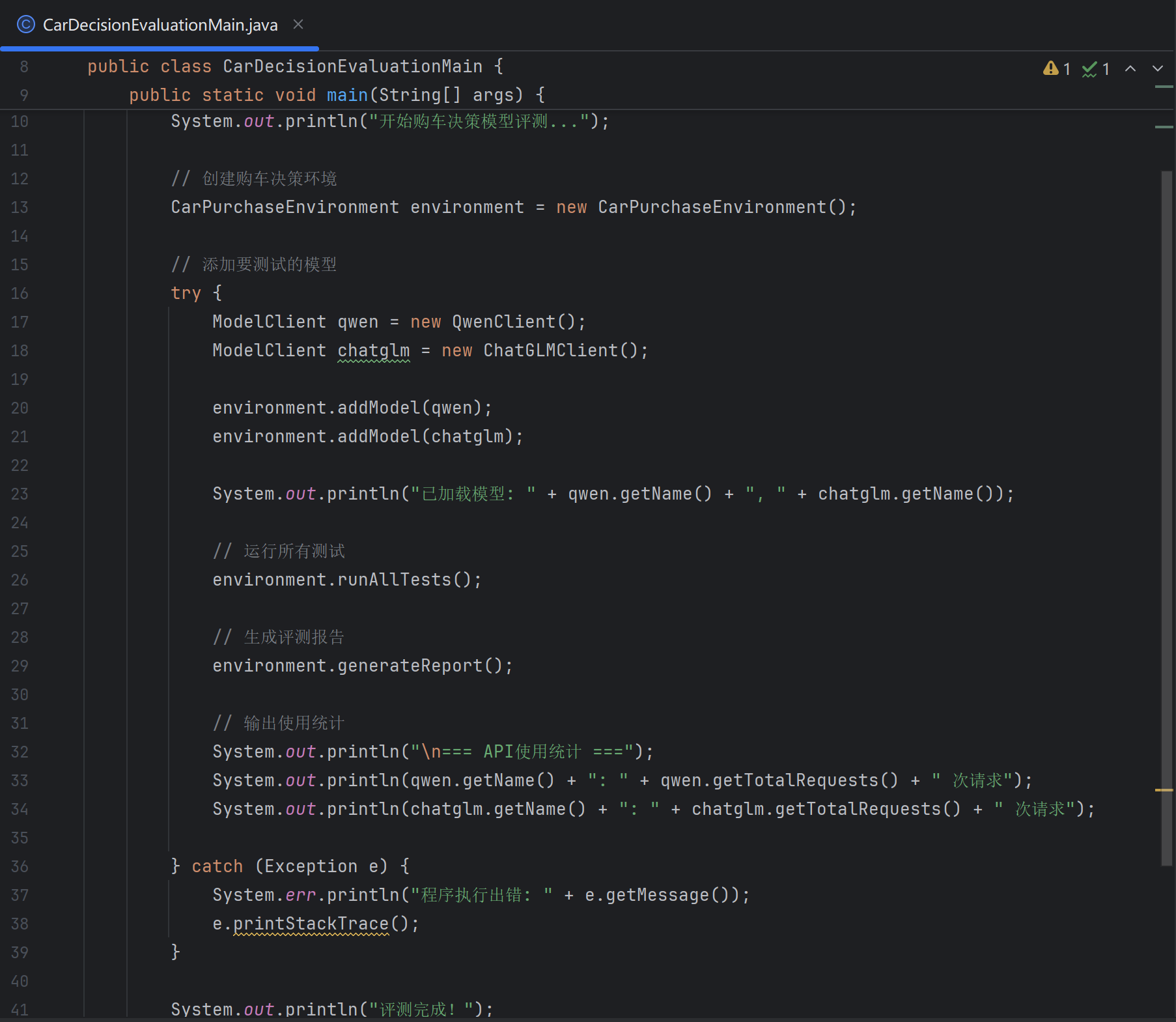Click chatglm.getTotalRequests() on line 34
This screenshot has width=1176, height=1022.
pos(827,809)
